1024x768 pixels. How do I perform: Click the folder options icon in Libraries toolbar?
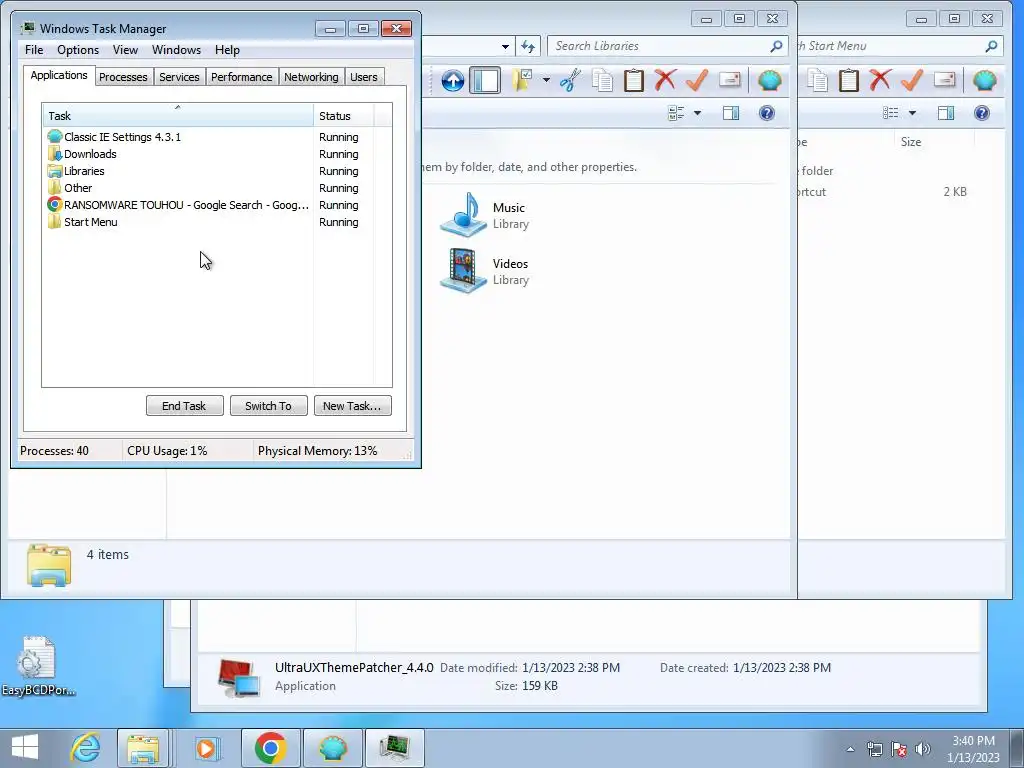(x=522, y=81)
